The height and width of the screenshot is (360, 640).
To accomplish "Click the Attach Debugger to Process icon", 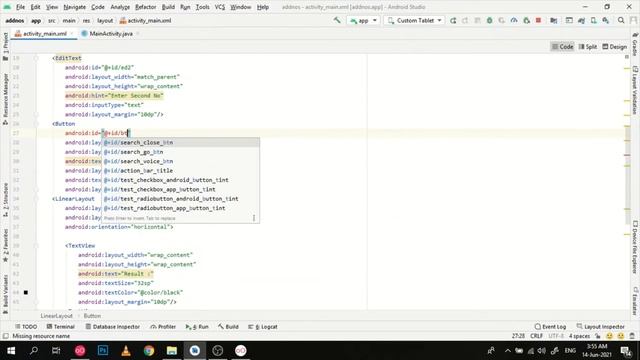I will tap(526, 20).
